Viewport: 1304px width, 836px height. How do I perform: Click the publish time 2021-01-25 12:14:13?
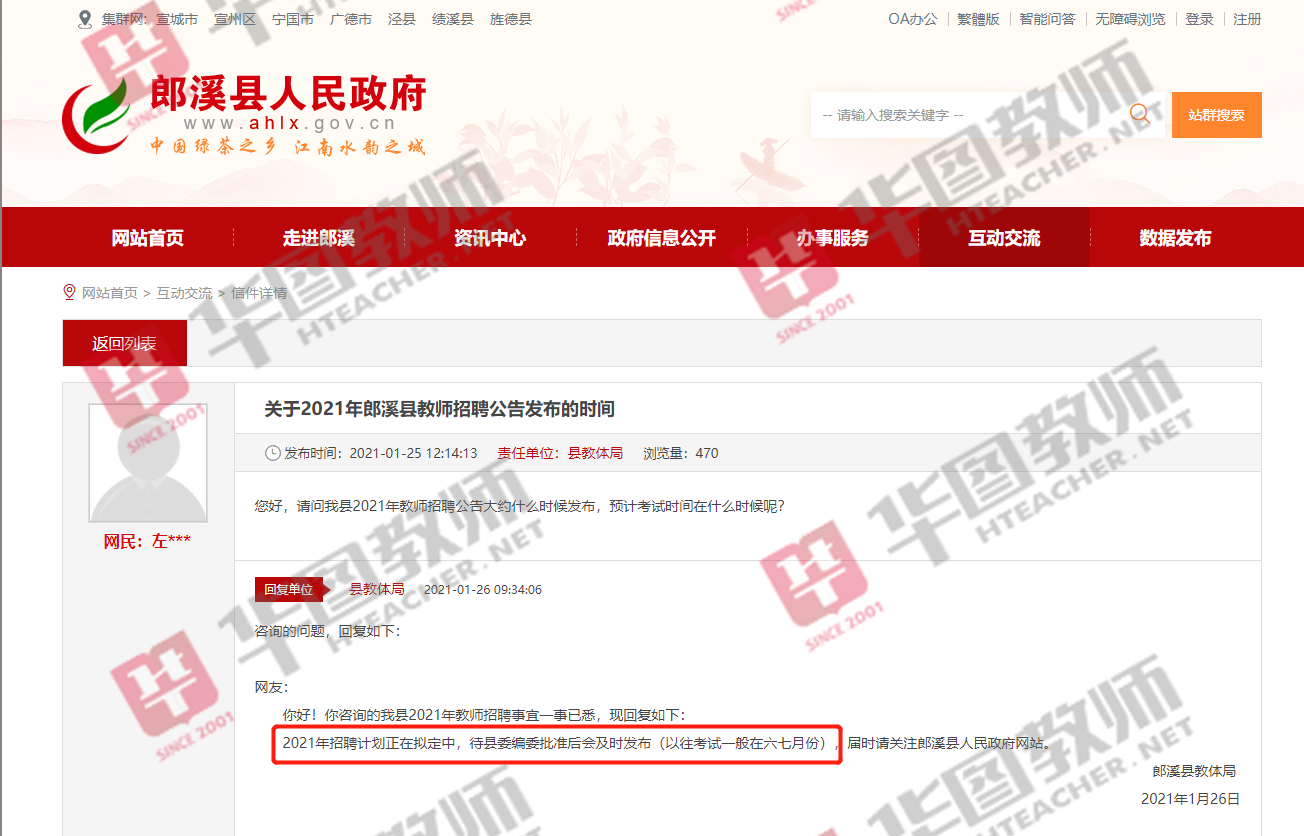coord(413,453)
